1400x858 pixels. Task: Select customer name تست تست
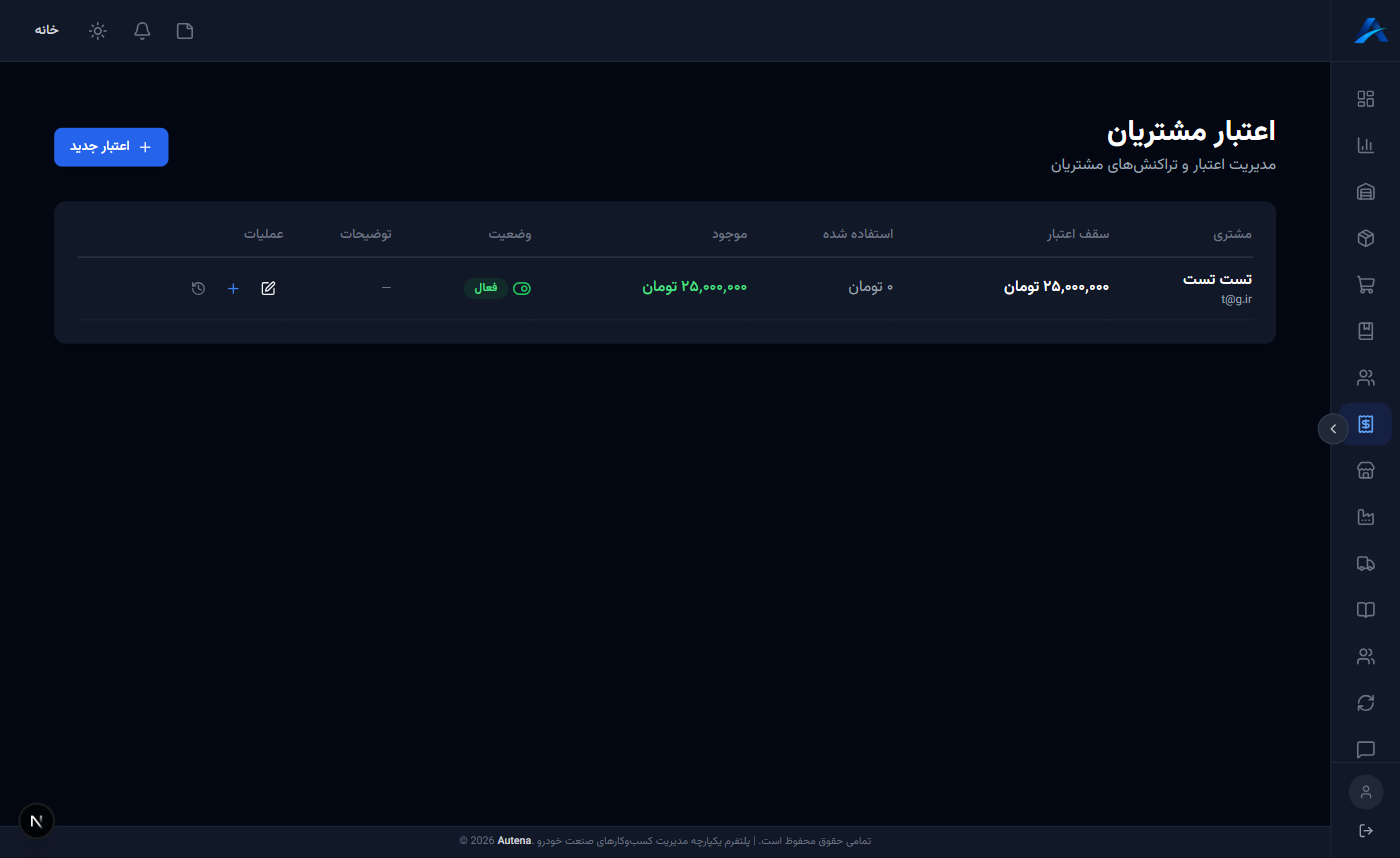1217,279
